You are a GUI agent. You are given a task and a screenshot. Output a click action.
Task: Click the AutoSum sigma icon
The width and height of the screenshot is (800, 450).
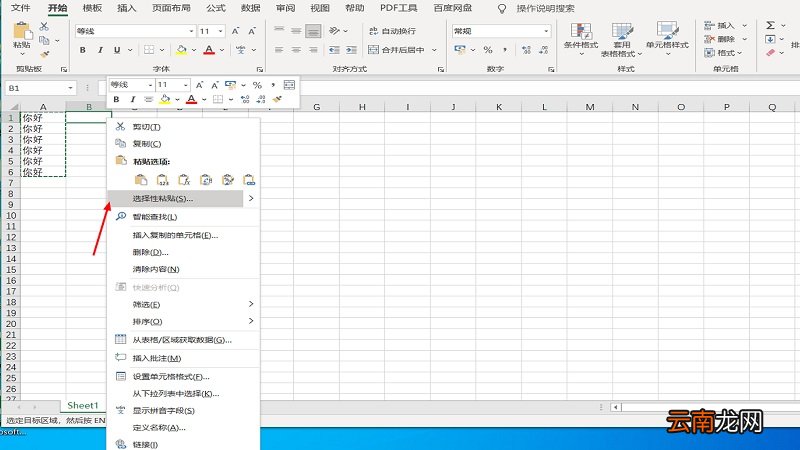click(770, 25)
